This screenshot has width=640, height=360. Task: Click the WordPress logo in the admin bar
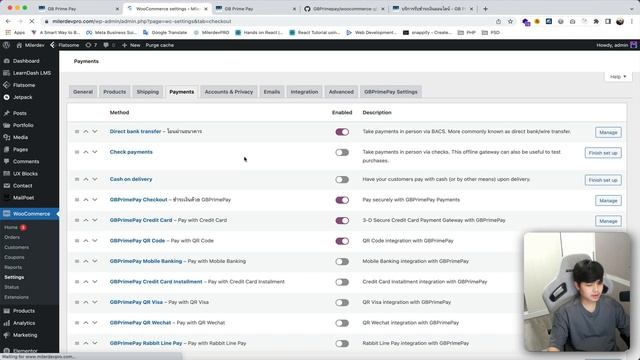pyautogui.click(x=6, y=45)
